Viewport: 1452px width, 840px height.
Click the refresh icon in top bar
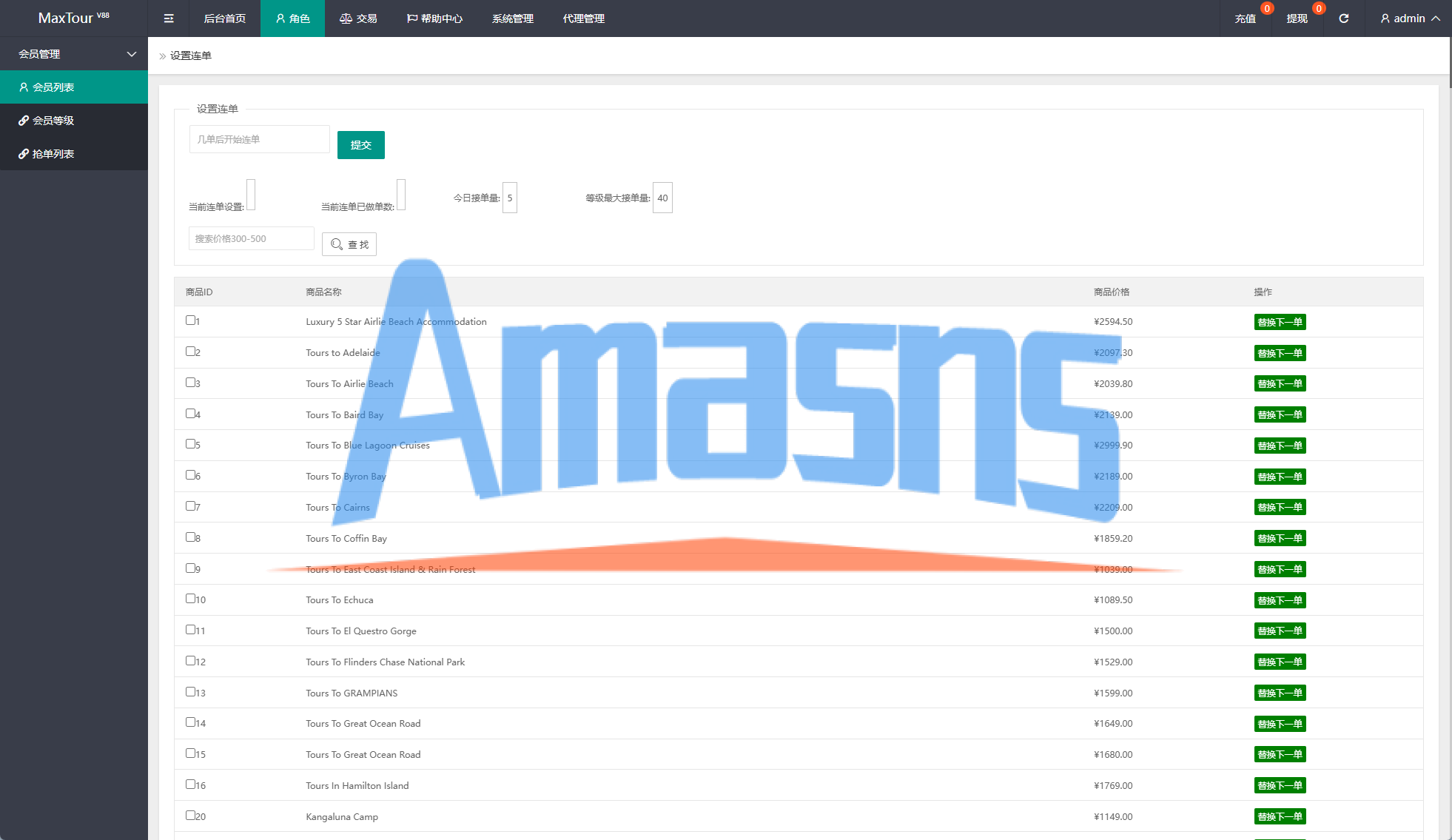(x=1343, y=19)
